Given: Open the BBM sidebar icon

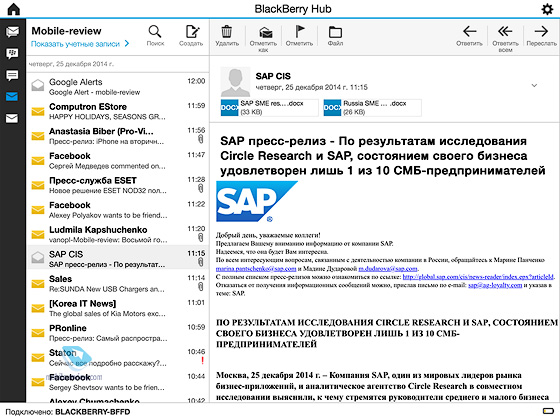Looking at the screenshot, I should click(12, 54).
